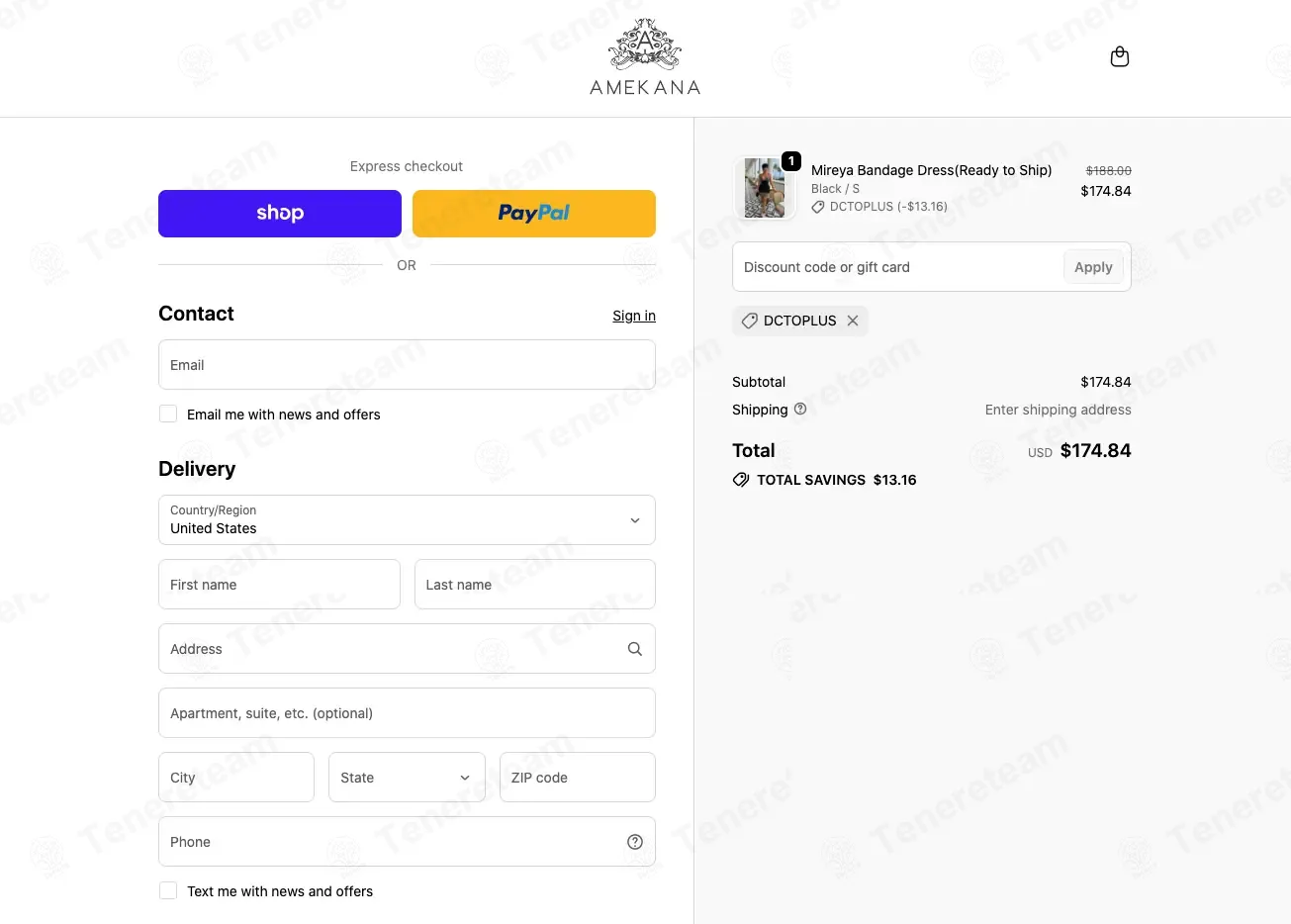Open the Country/Region dropdown
Screen dimensions: 1291x924
pyautogui.click(x=407, y=519)
